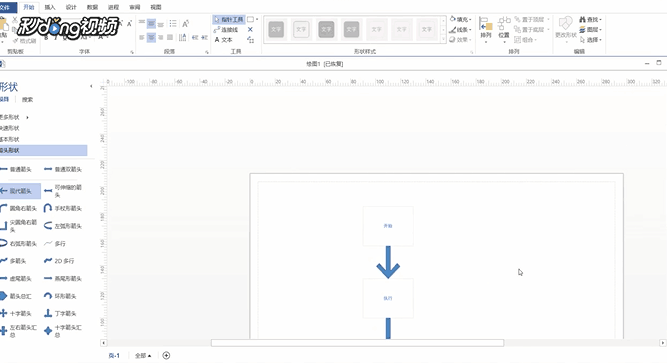667x364 pixels.
Task: Click the connection point X tool
Action: [x=250, y=30]
